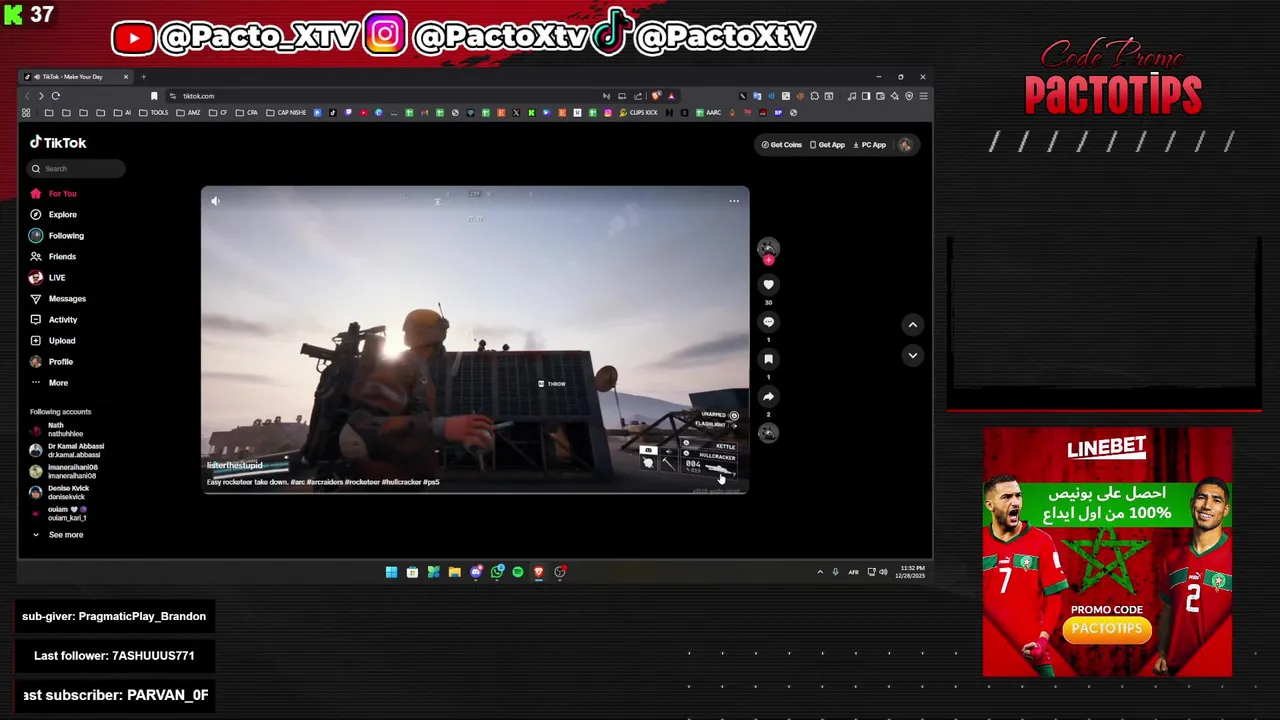Click the TikTok logo
The height and width of the screenshot is (720, 1280).
[x=58, y=142]
